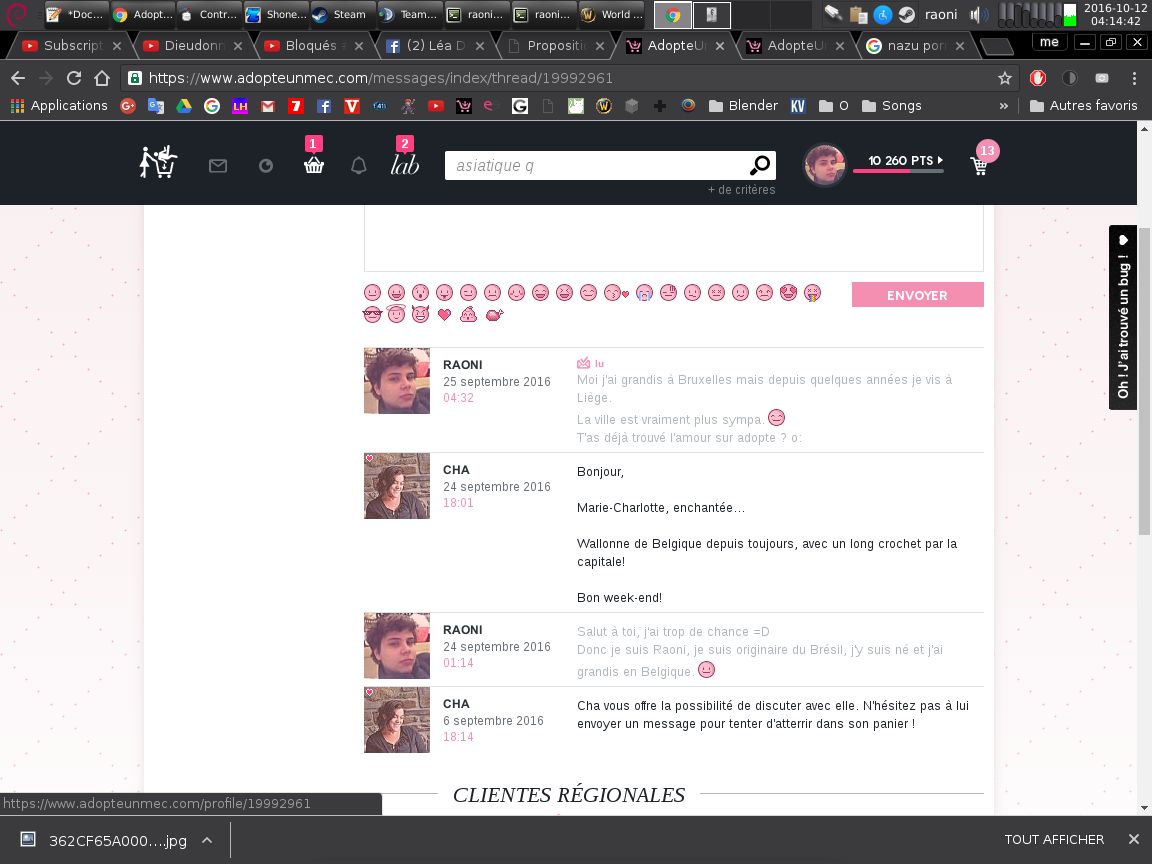The image size is (1152, 864).
Task: Switch to the nazu Google tab
Action: (x=915, y=46)
